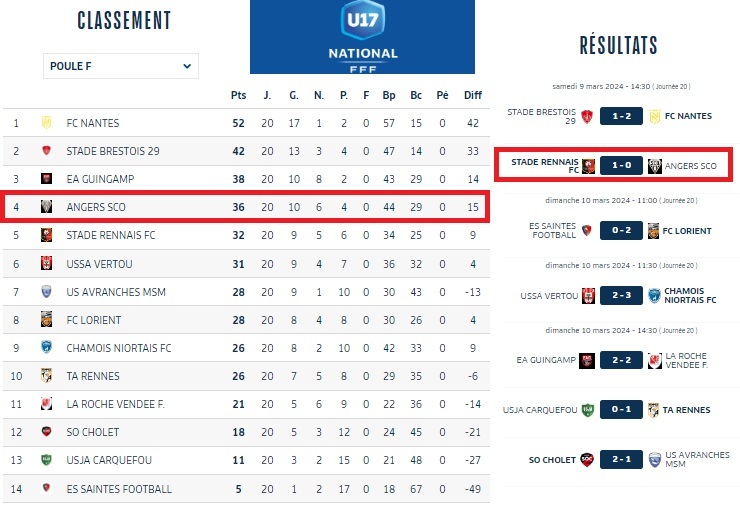Click the USJA Carquefou crest in standings
This screenshot has height=506, width=740.
pyautogui.click(x=46, y=460)
